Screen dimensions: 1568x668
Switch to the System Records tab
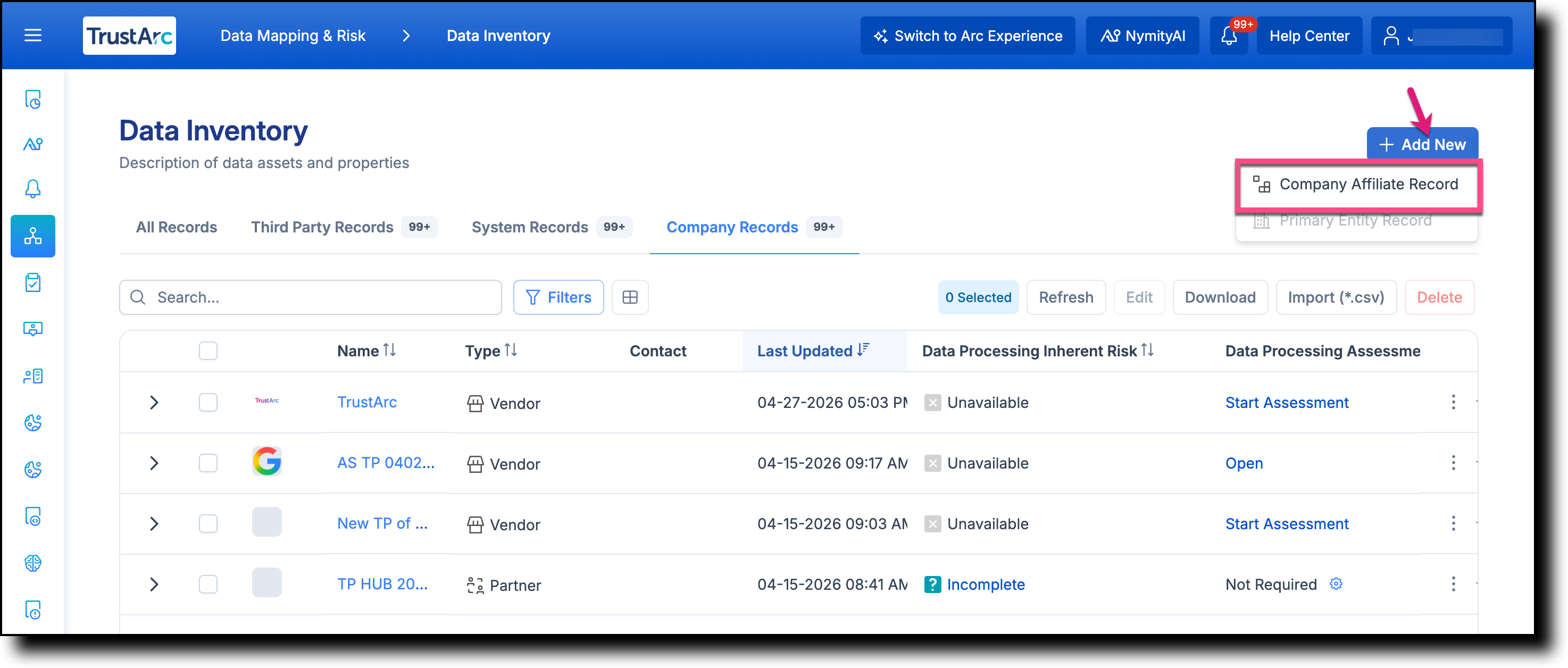[x=552, y=227]
